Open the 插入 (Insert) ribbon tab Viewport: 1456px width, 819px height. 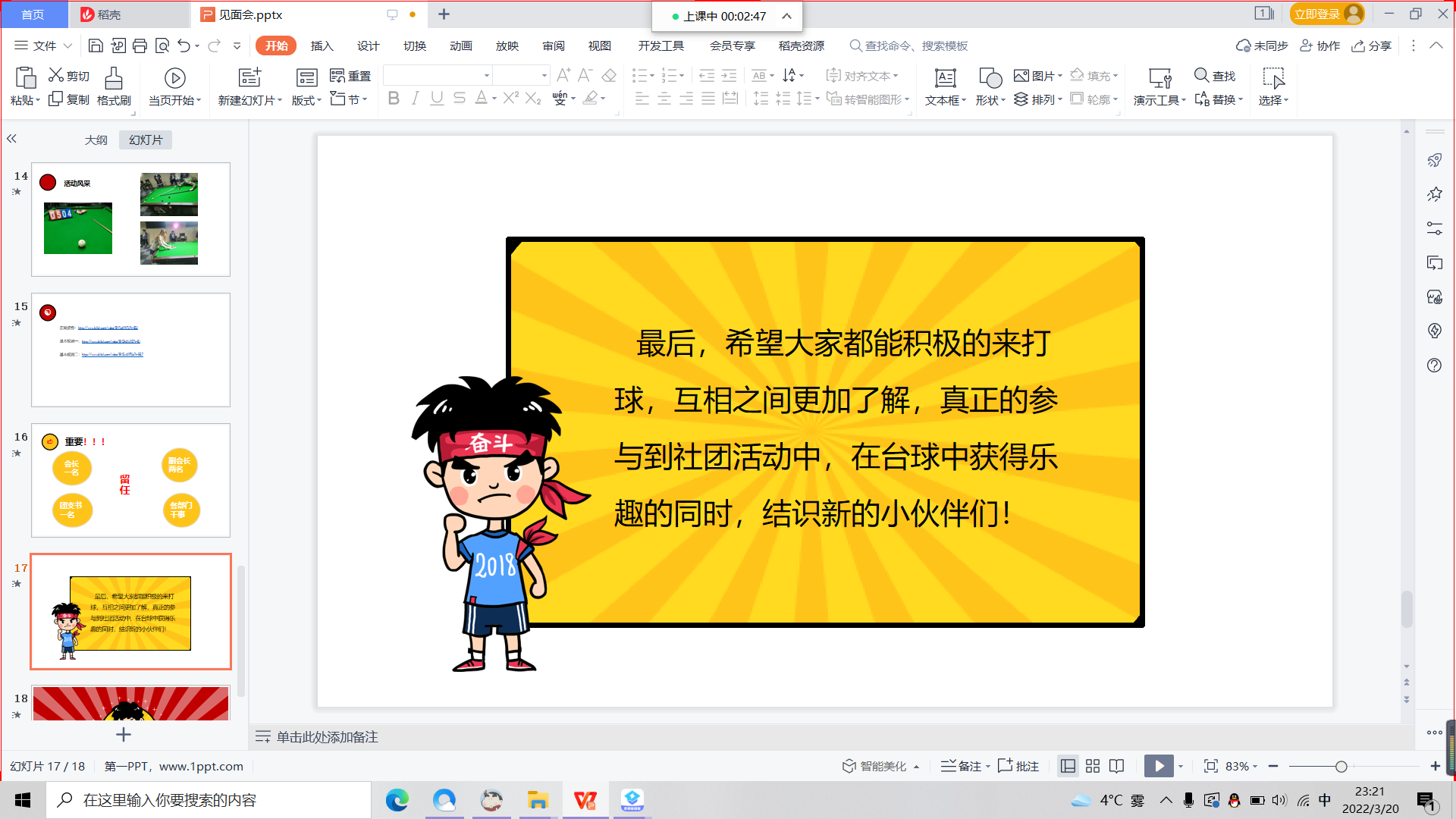click(322, 46)
